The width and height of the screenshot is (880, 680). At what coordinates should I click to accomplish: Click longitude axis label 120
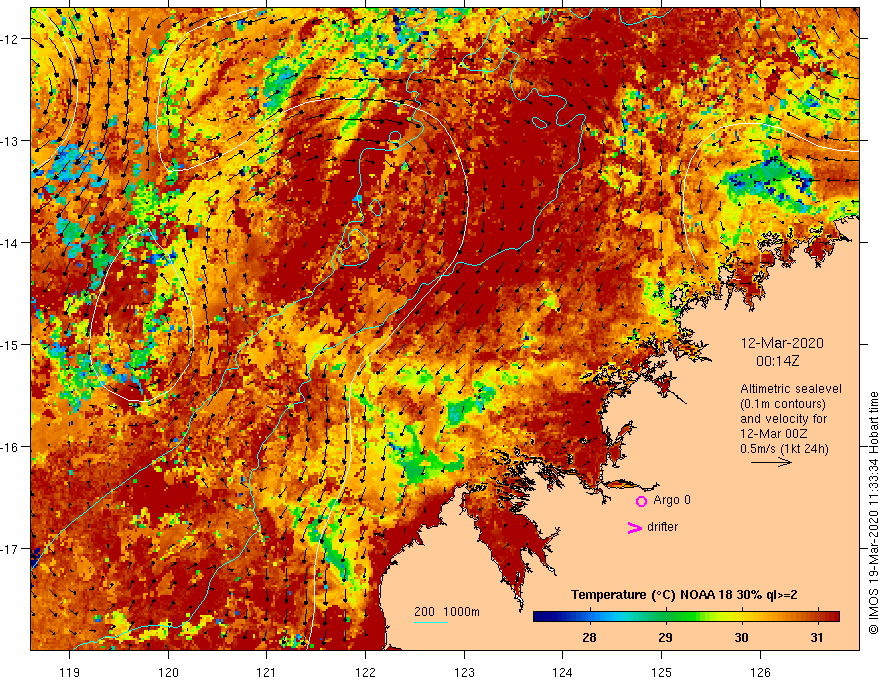[x=168, y=672]
